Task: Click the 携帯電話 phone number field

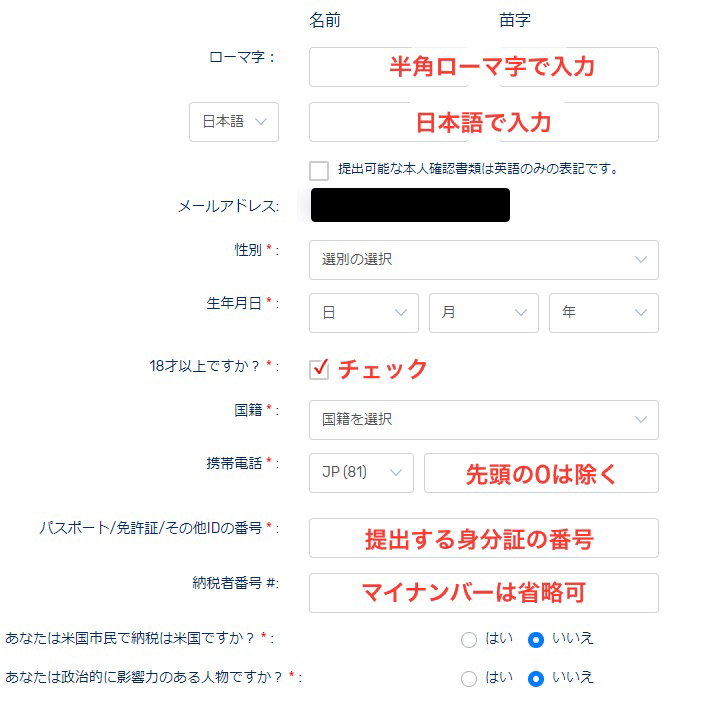Action: pyautogui.click(x=541, y=473)
